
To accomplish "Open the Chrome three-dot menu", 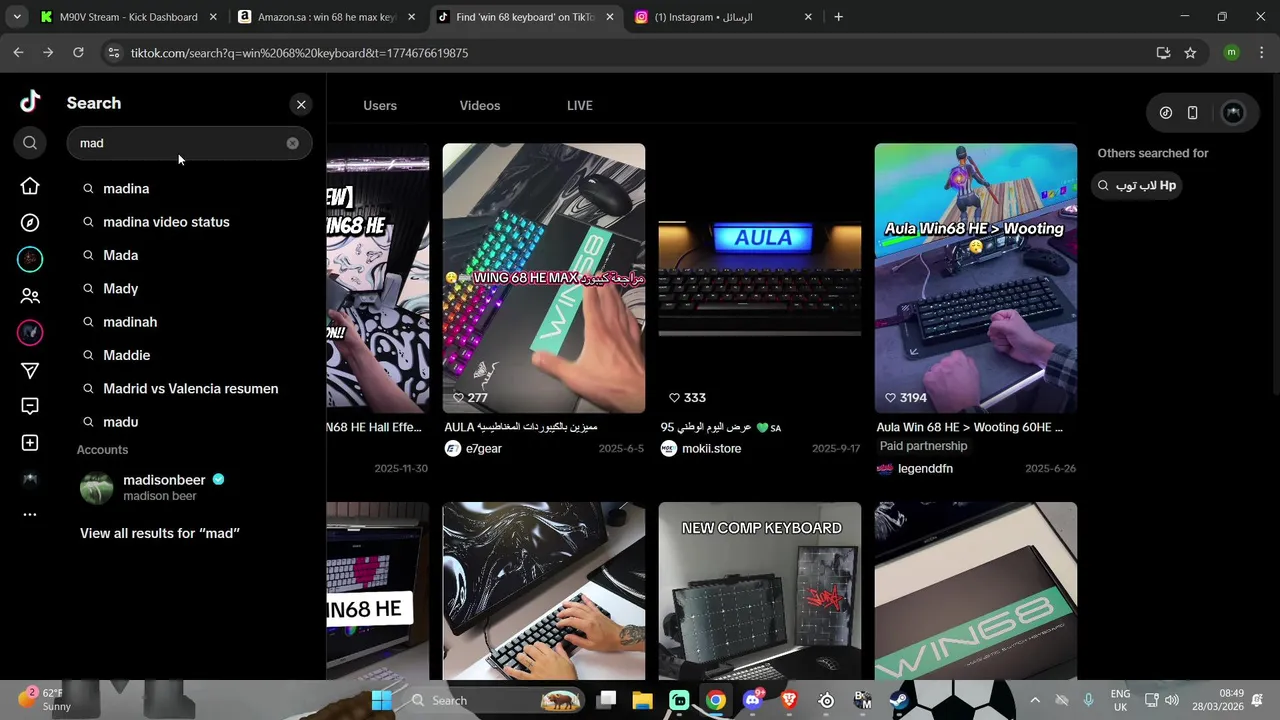I will pos(1262,52).
